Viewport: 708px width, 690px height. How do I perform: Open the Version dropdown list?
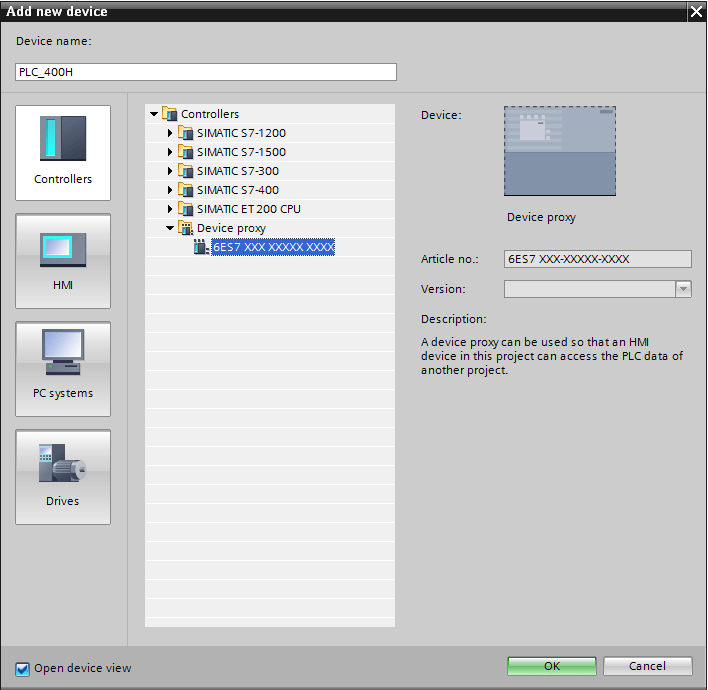click(x=683, y=289)
